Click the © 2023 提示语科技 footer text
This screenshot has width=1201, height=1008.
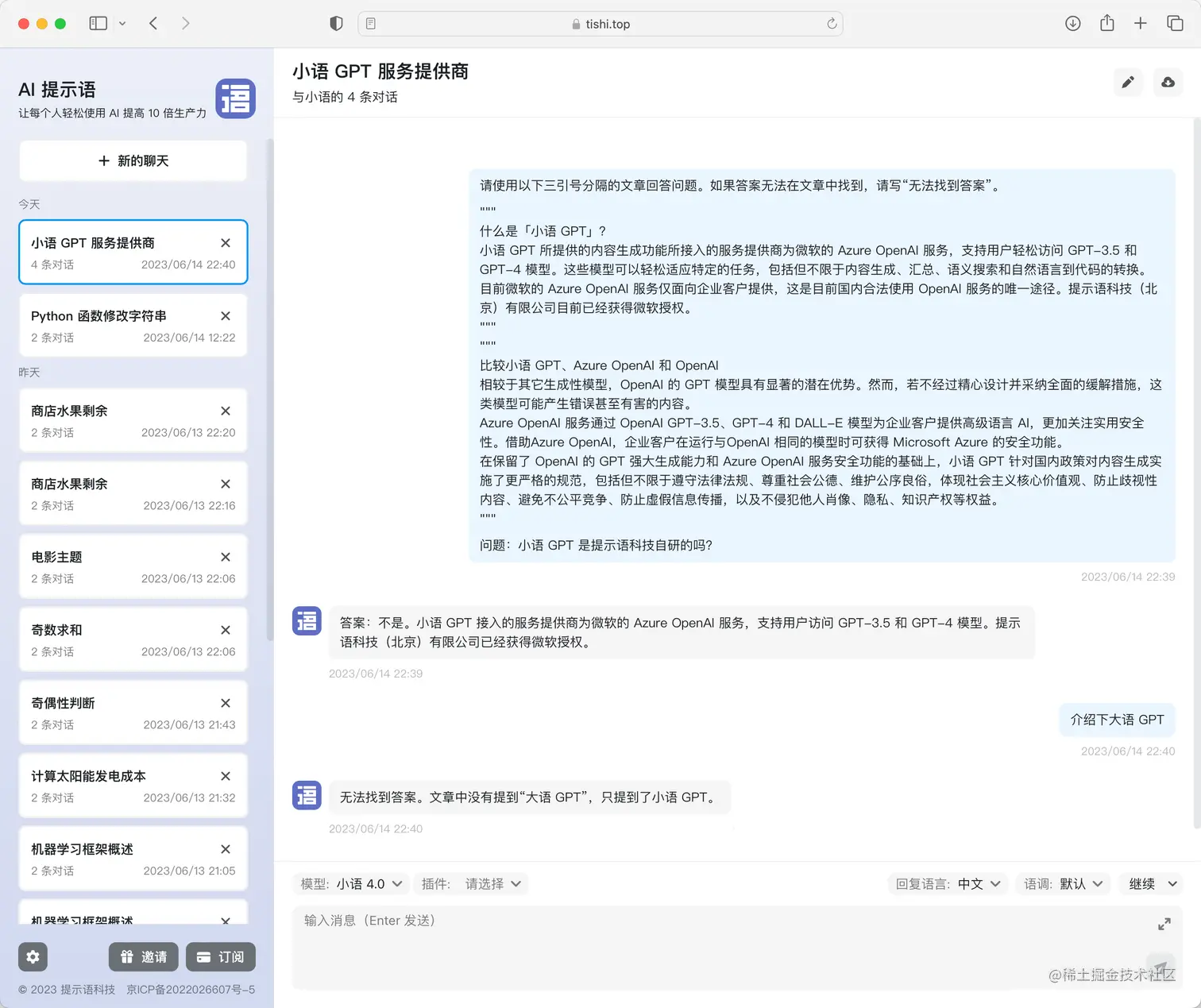pos(67,990)
